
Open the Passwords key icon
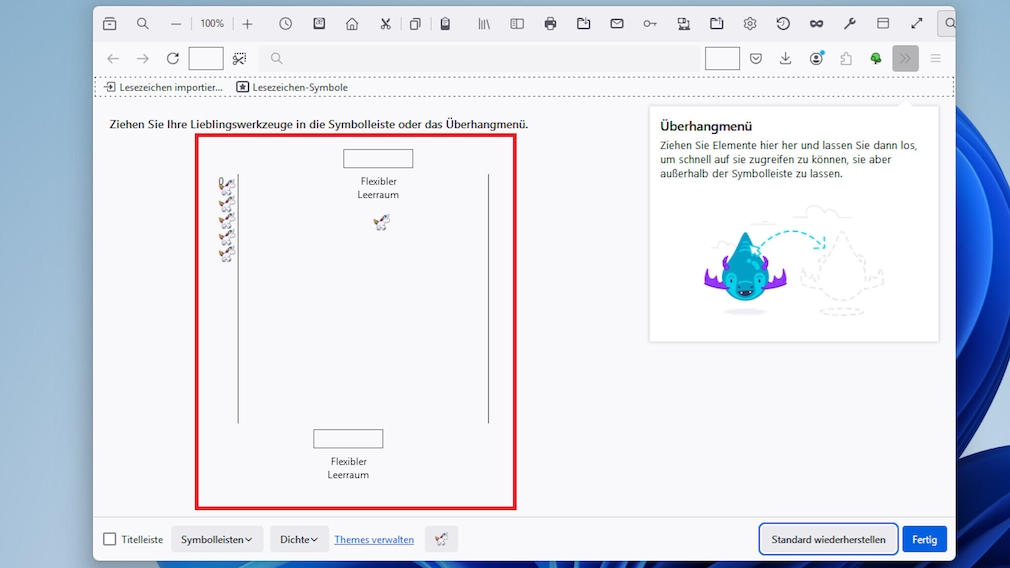(650, 23)
